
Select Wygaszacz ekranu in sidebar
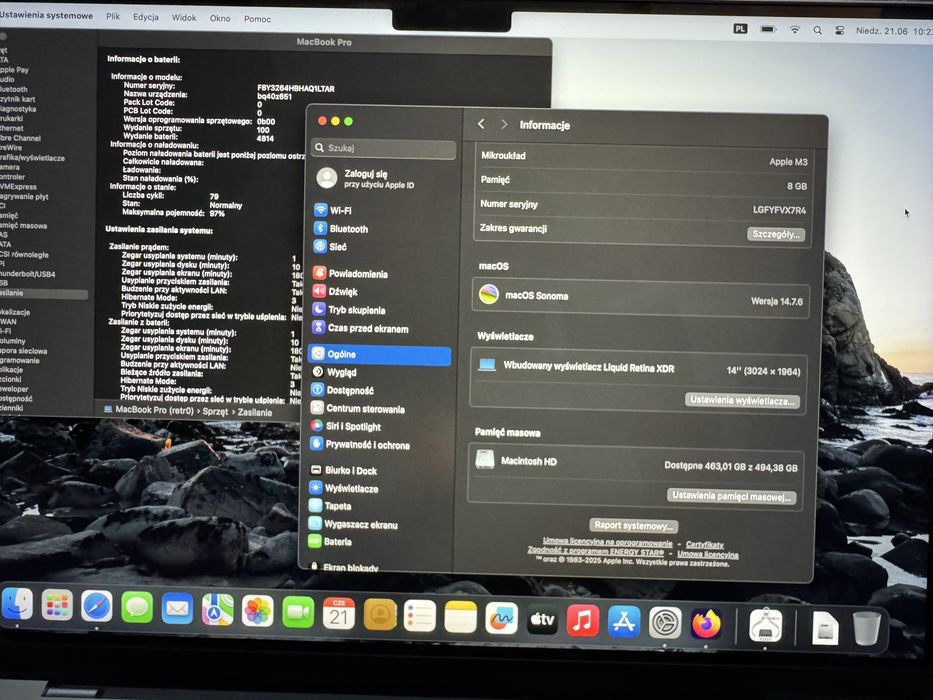click(x=378, y=524)
